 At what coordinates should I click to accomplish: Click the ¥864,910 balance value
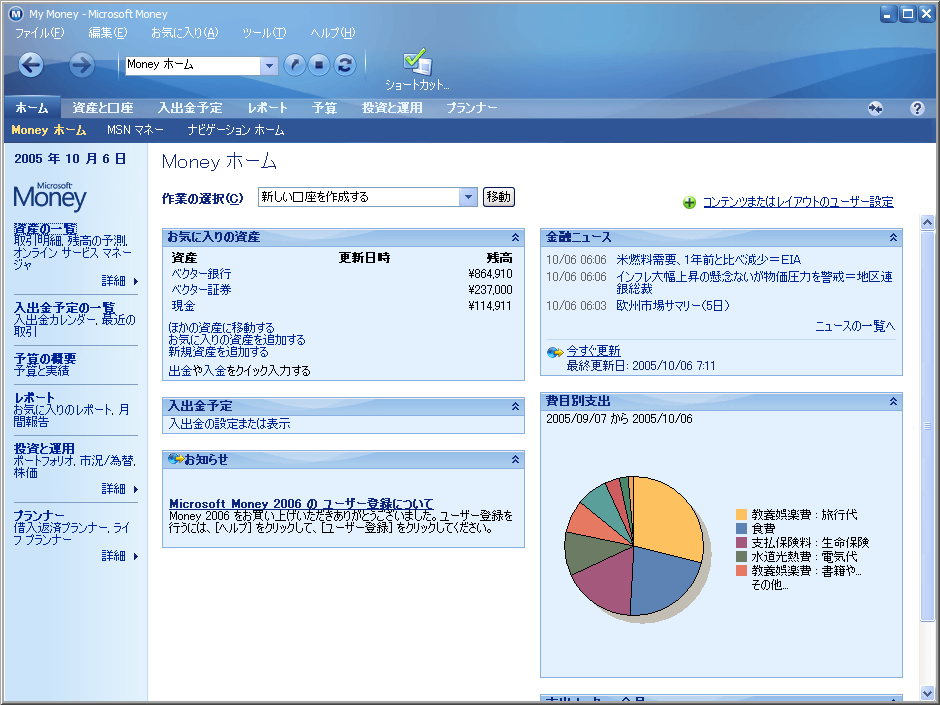click(490, 274)
